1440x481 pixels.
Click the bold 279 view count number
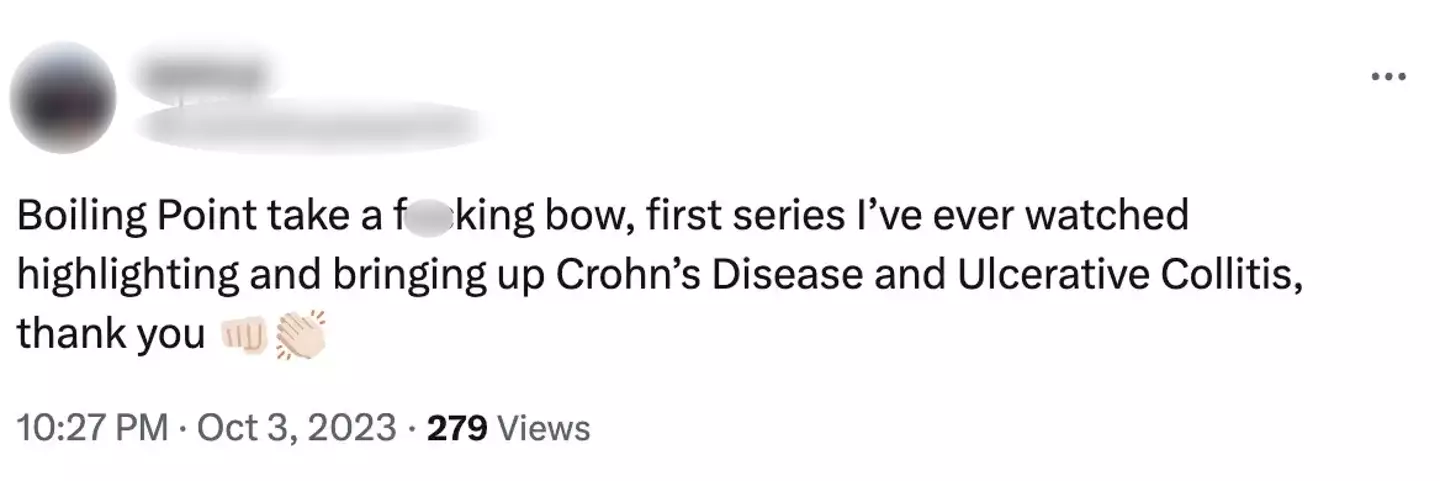point(457,428)
